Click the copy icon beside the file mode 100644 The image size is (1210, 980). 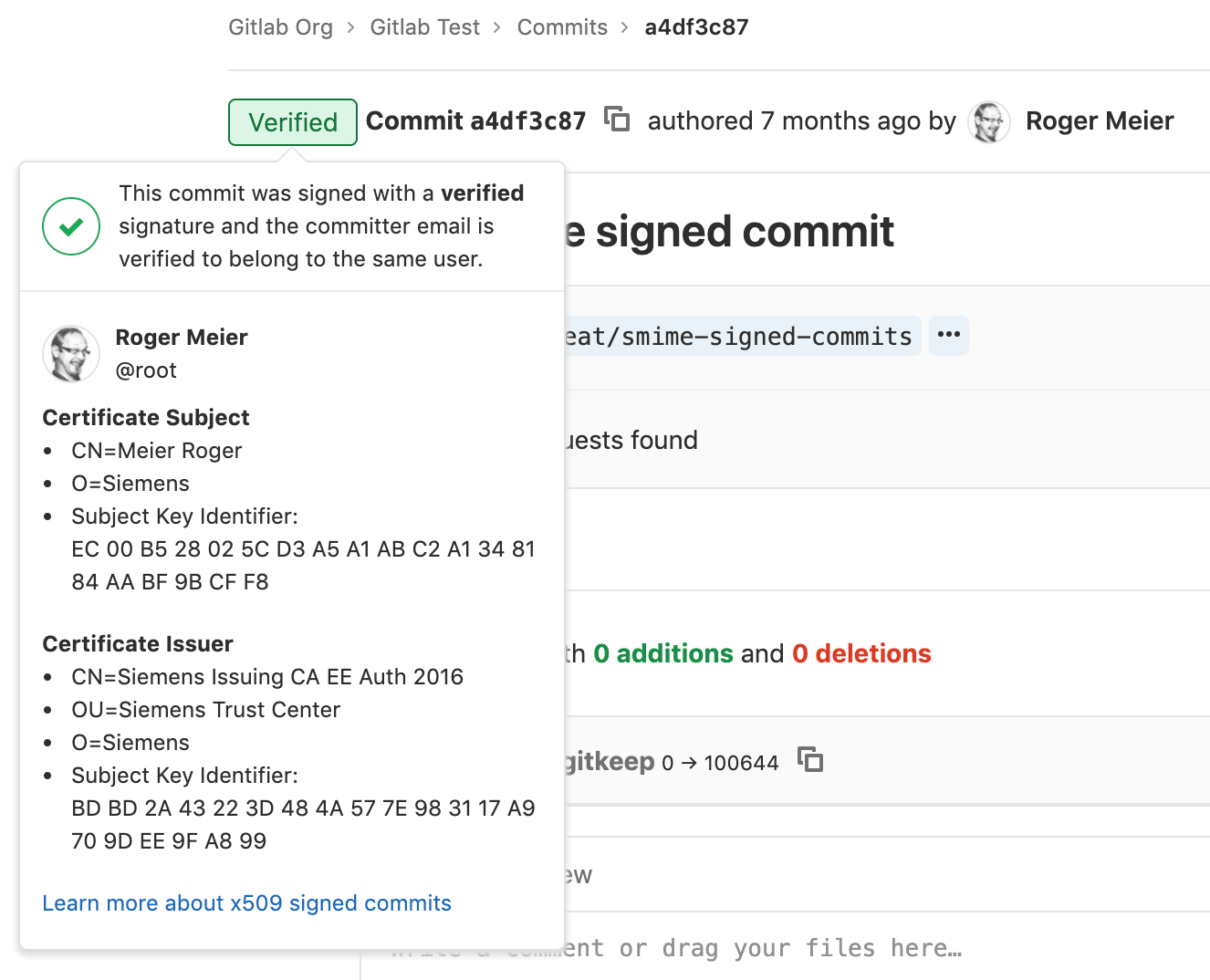click(x=810, y=759)
